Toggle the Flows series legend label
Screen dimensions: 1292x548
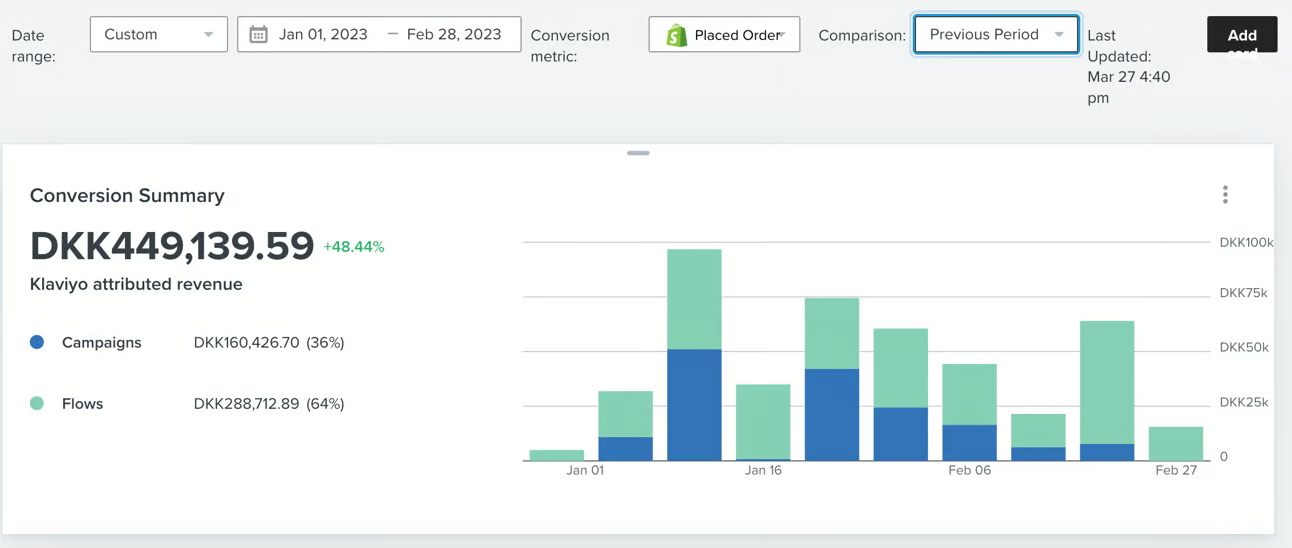(82, 404)
